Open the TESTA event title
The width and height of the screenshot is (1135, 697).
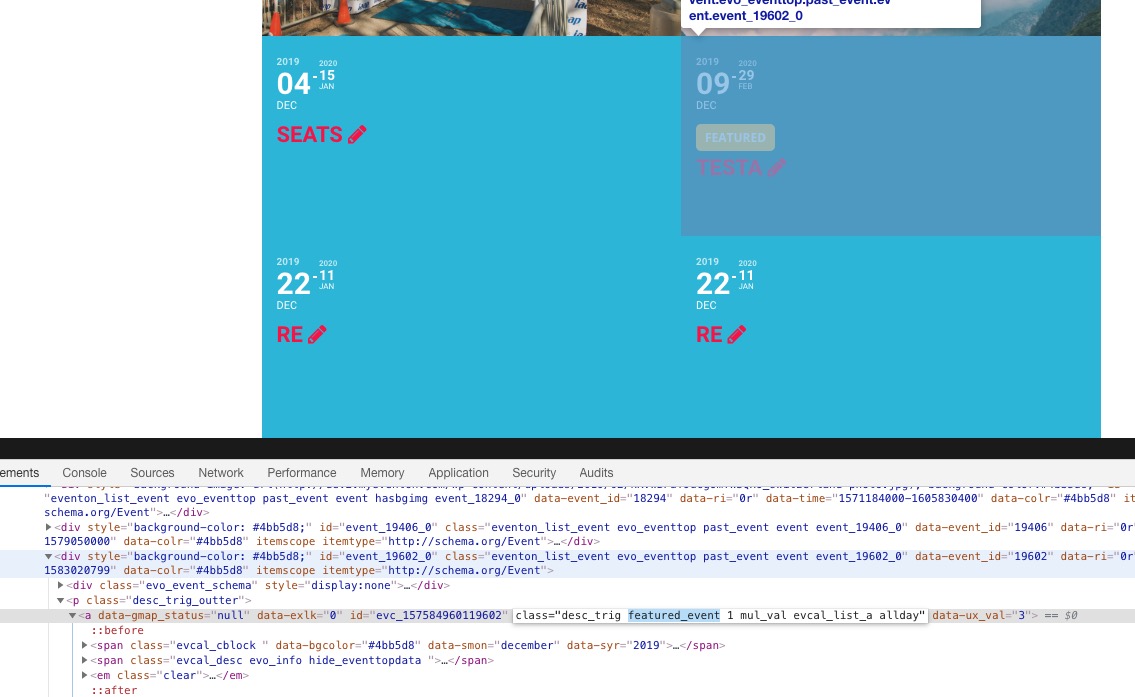tap(729, 168)
